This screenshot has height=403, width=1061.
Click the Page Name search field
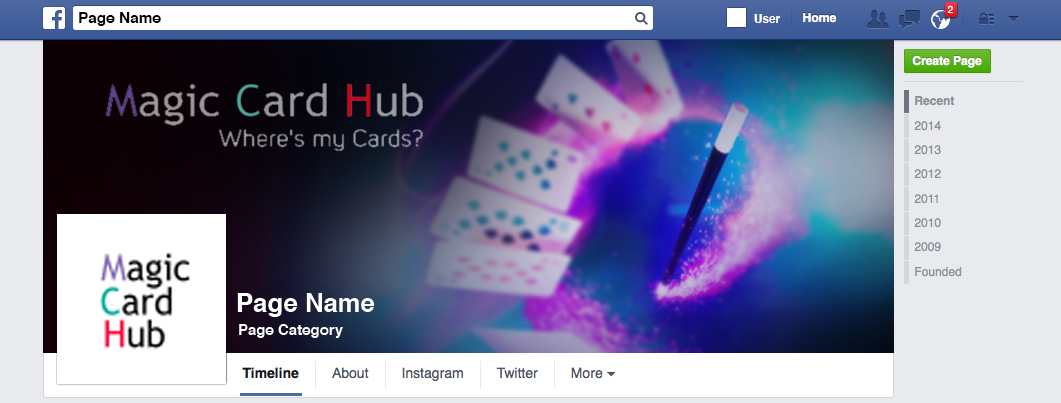click(363, 18)
